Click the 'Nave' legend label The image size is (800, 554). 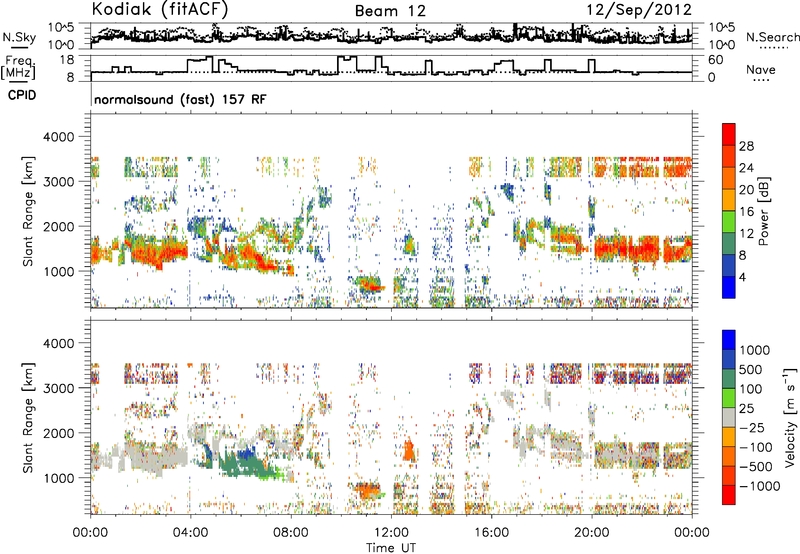[x=761, y=69]
